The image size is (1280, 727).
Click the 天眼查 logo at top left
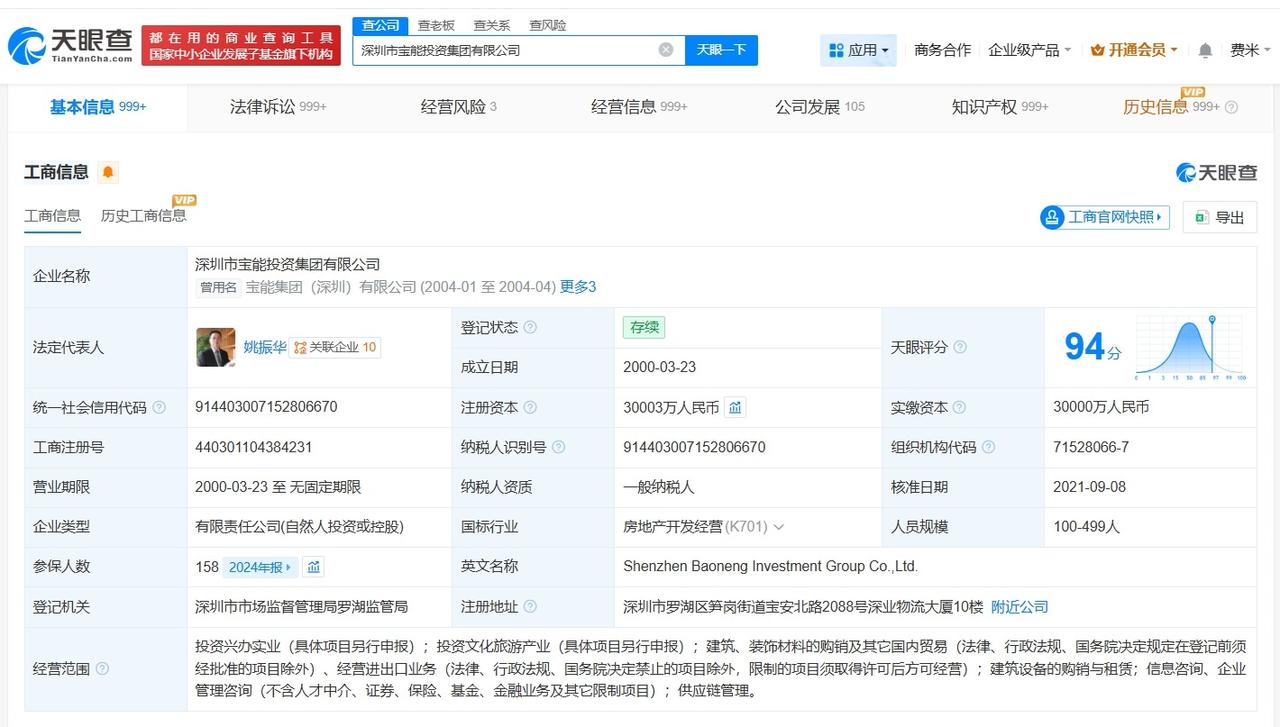pyautogui.click(x=70, y=45)
